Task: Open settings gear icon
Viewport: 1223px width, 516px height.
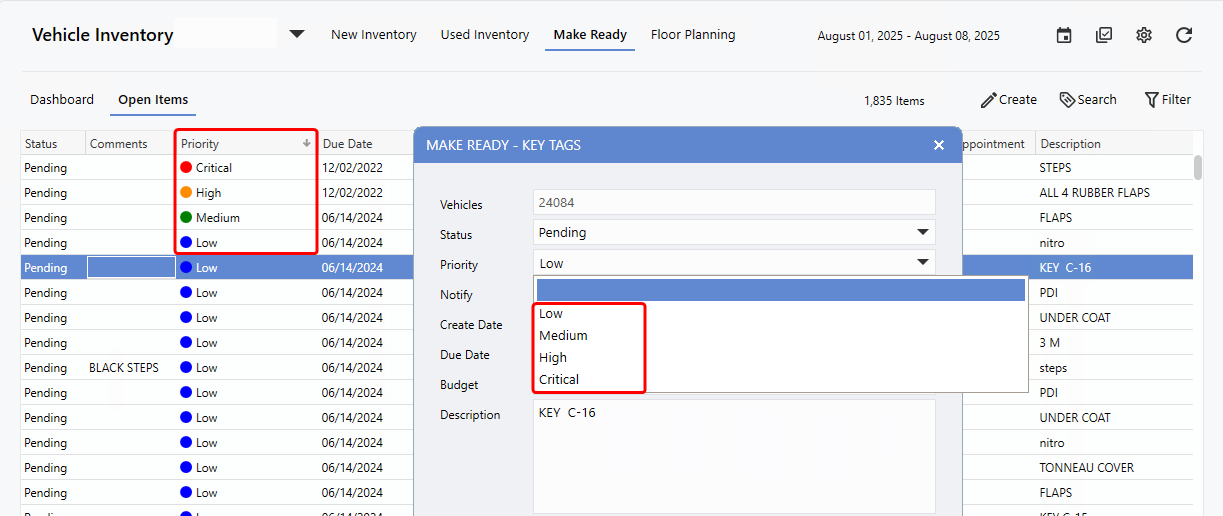Action: (1144, 35)
